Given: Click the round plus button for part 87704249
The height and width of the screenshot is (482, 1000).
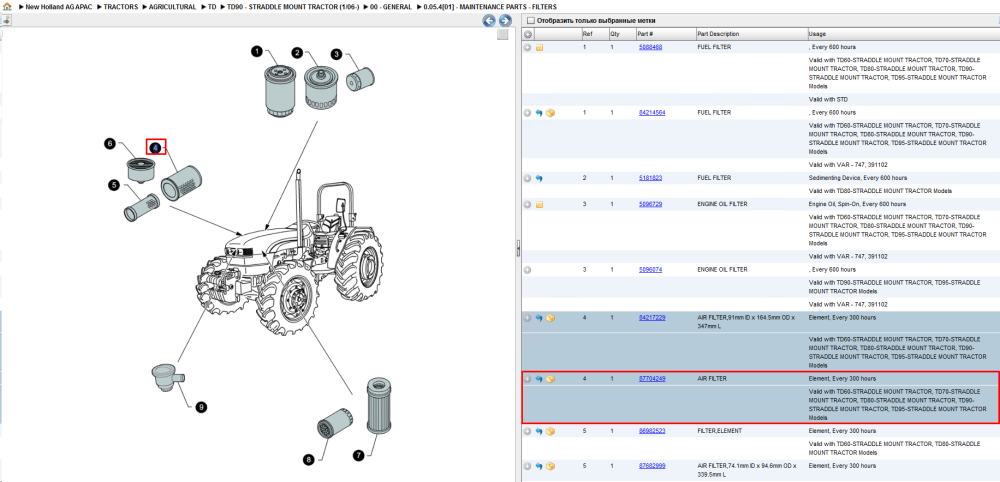Looking at the screenshot, I should point(527,379).
